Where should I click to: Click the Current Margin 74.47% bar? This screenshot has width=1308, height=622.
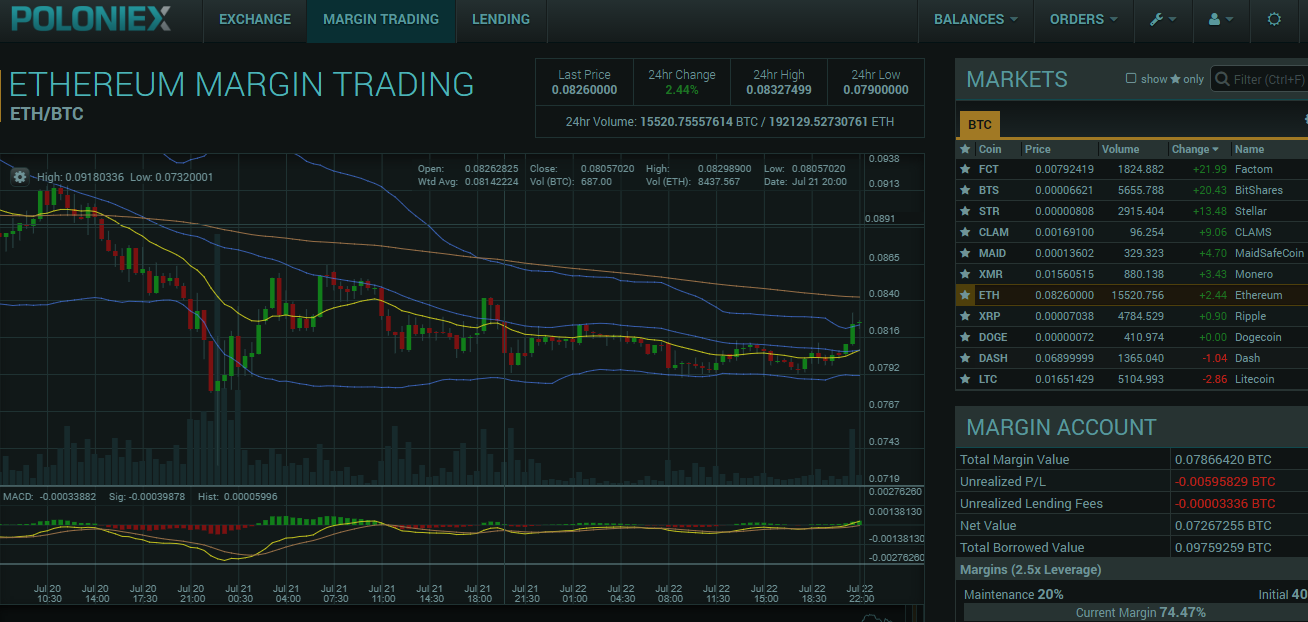[1135, 612]
